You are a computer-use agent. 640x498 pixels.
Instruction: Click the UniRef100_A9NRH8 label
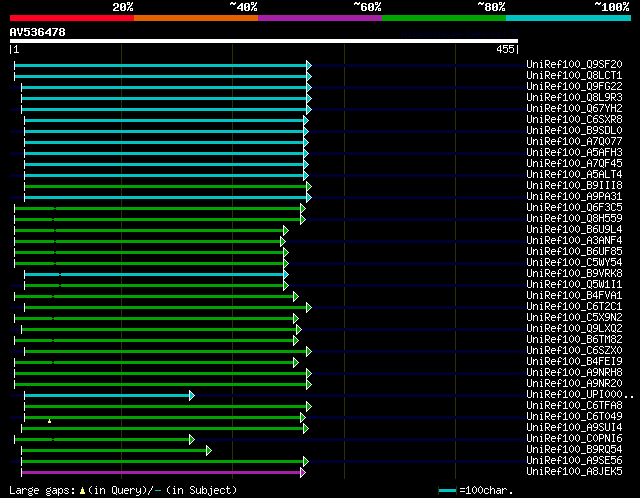574,372
